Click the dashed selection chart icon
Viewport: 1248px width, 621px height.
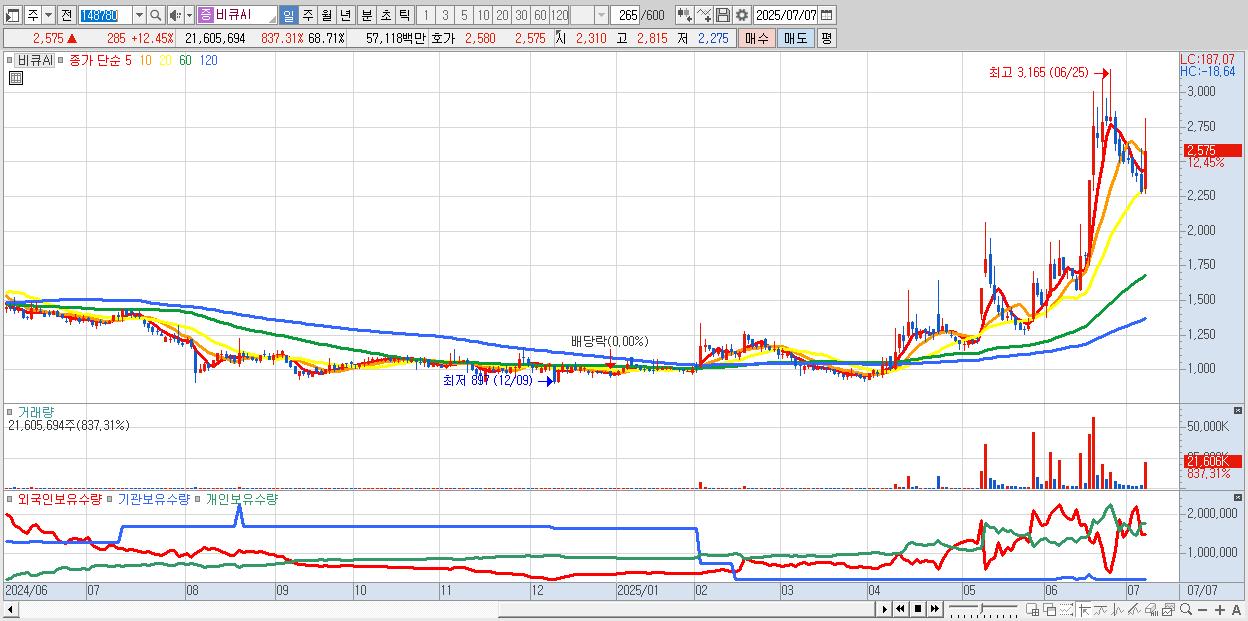[x=1066, y=610]
